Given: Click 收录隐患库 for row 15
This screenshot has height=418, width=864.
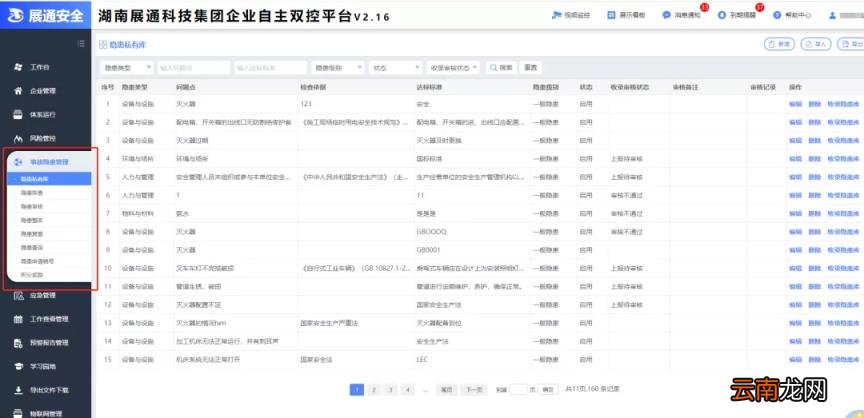Looking at the screenshot, I should click(x=843, y=360).
